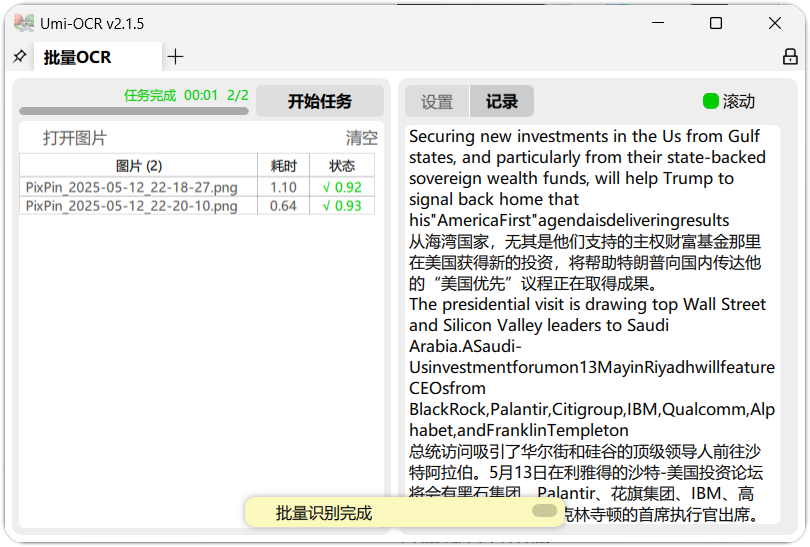Click elapsed time value 0.64
This screenshot has width=810, height=547.
point(284,206)
